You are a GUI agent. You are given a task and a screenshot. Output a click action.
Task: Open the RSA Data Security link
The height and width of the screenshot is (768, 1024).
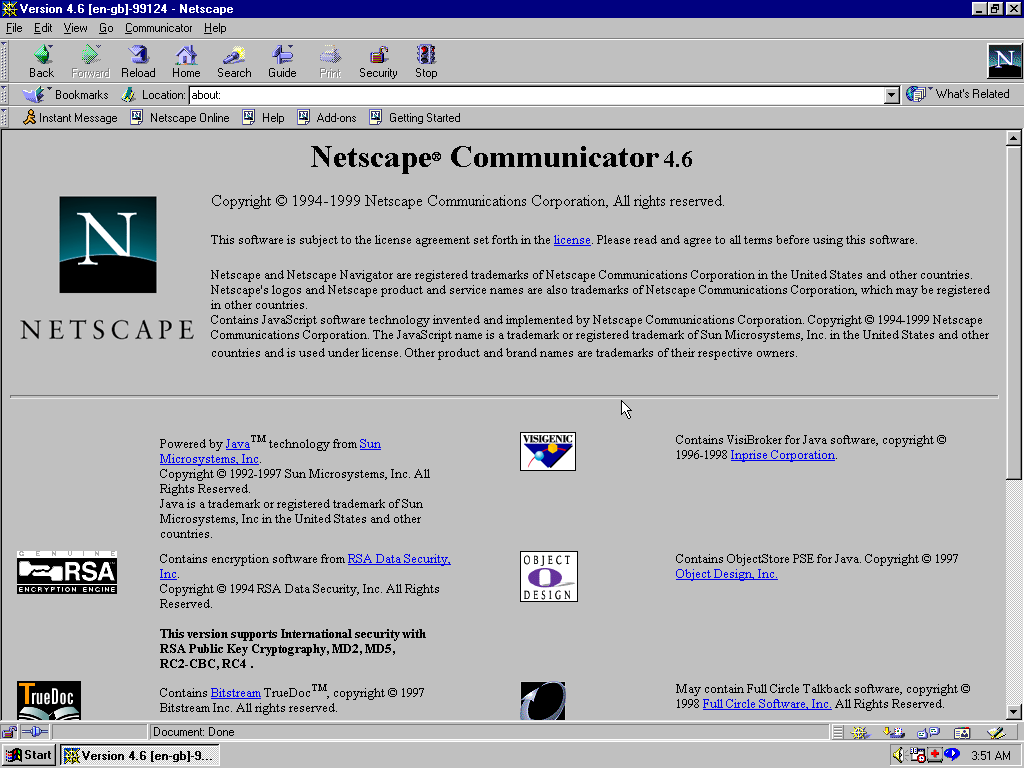[398, 559]
